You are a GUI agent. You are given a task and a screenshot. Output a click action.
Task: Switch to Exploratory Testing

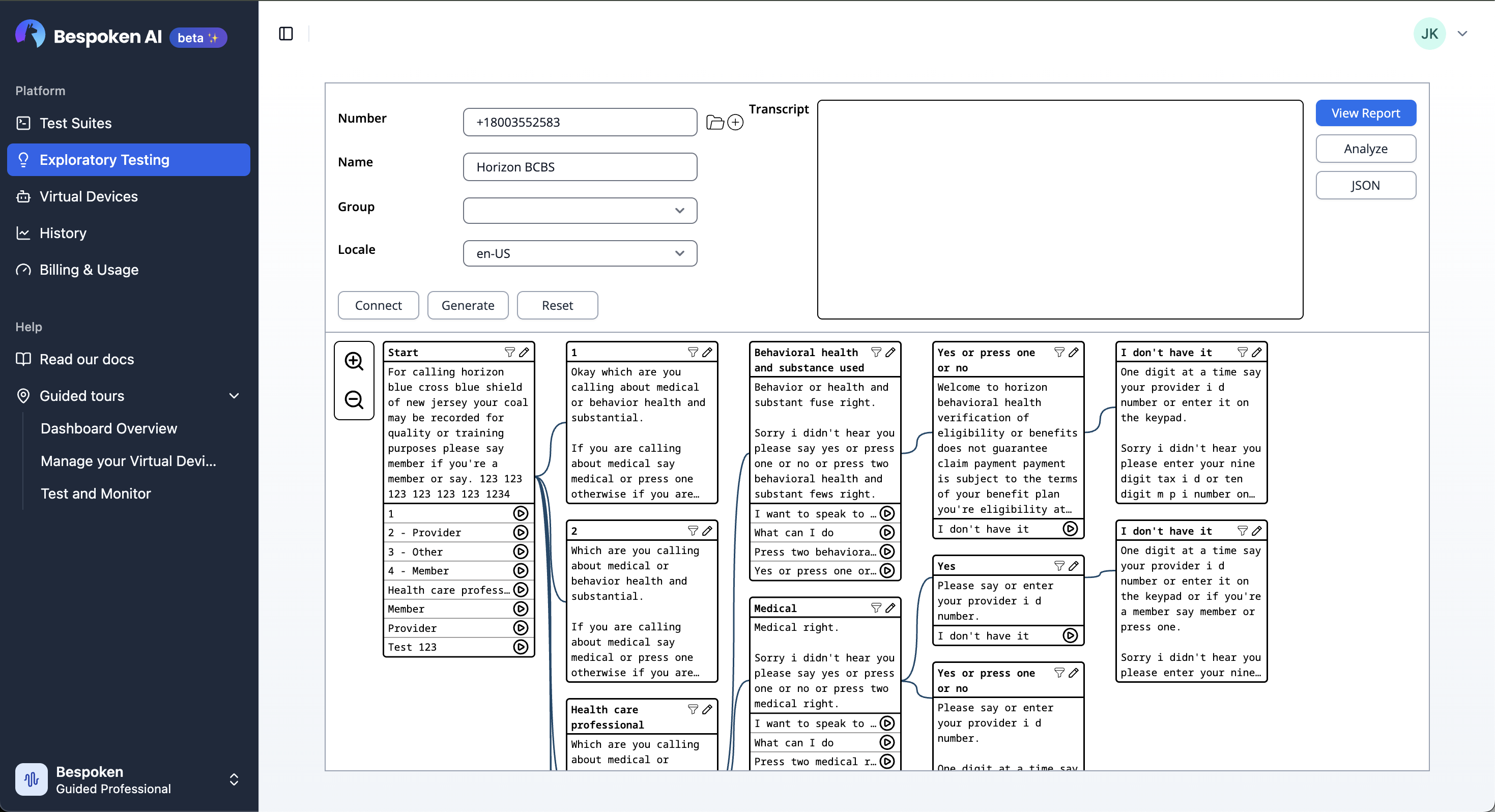tap(104, 160)
